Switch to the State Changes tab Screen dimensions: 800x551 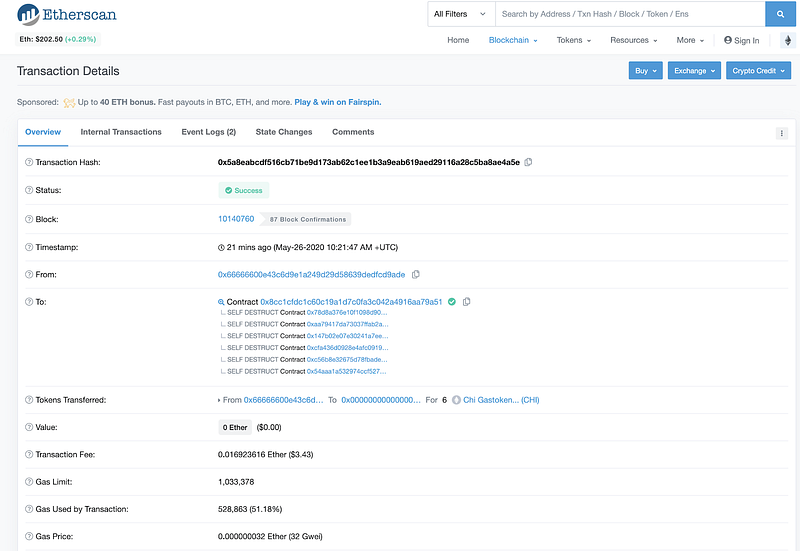[284, 132]
